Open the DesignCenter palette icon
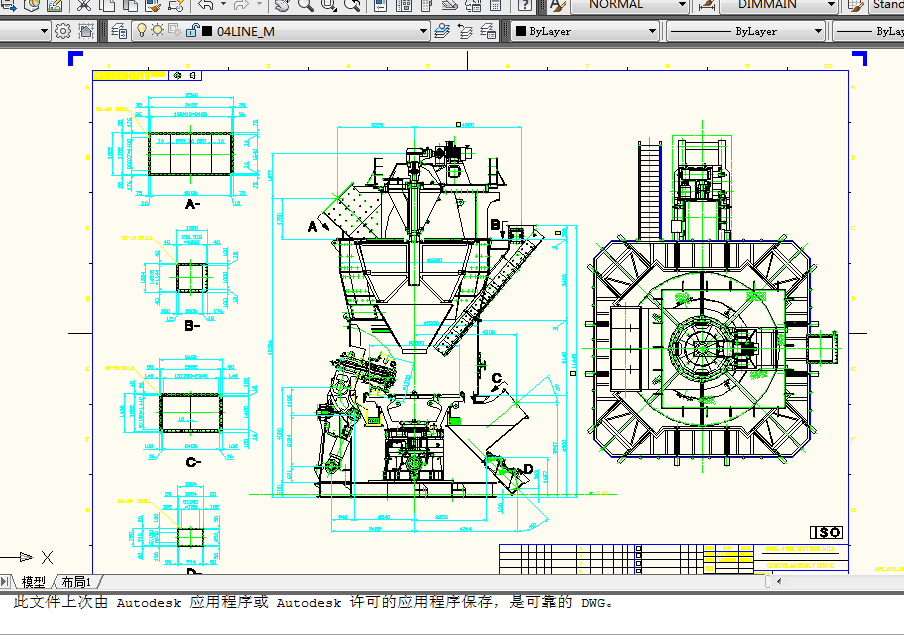The width and height of the screenshot is (904, 644). click(404, 6)
